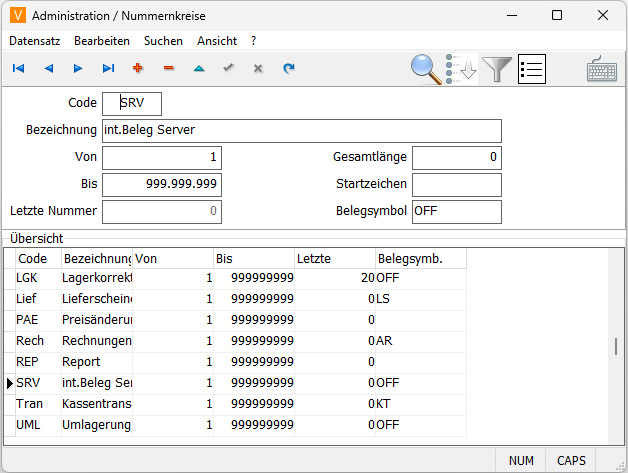This screenshot has width=628, height=473.
Task: Go to previous record with left arrow
Action: (x=48, y=68)
